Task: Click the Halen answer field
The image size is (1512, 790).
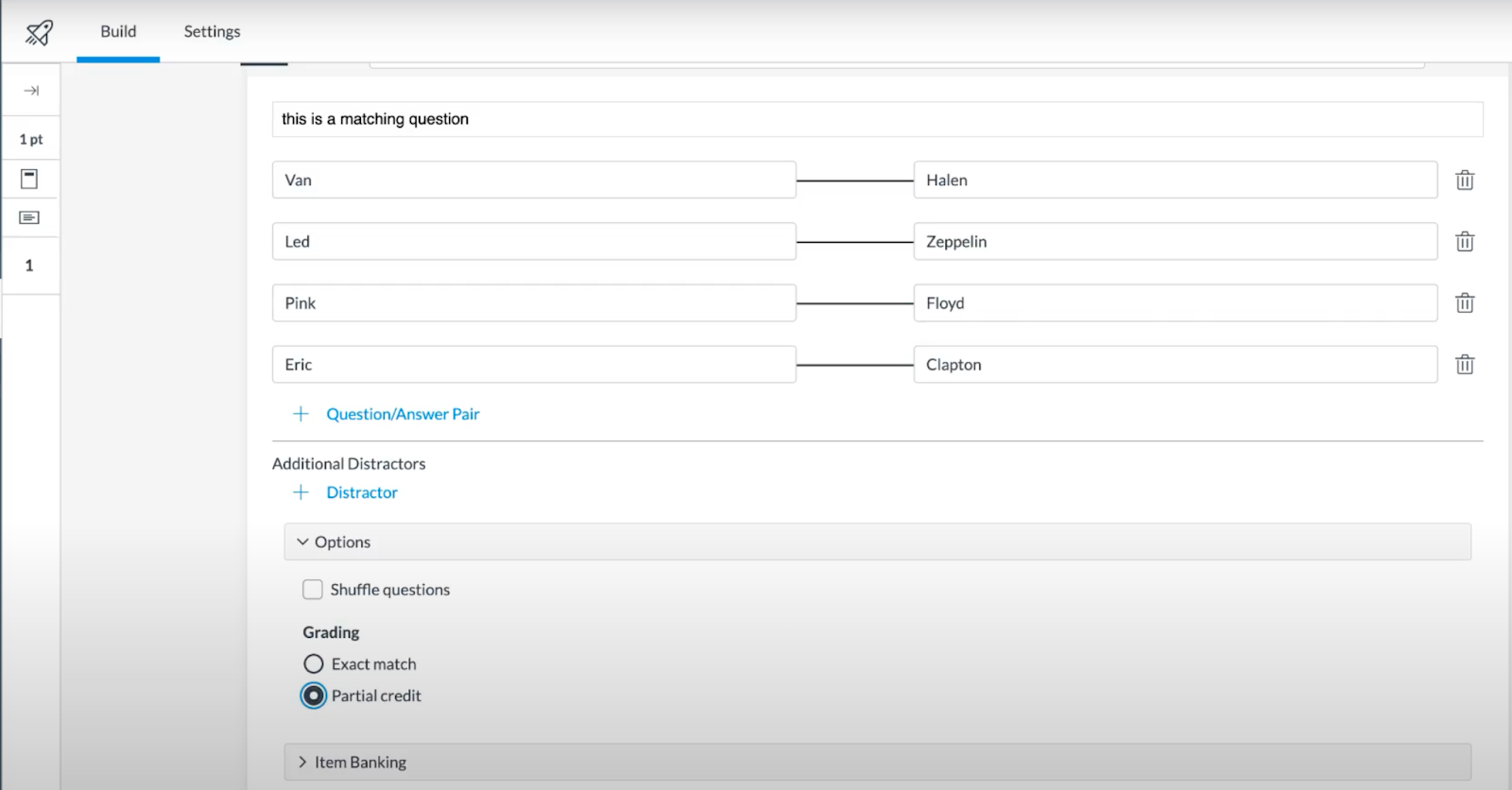Action: 1175,180
